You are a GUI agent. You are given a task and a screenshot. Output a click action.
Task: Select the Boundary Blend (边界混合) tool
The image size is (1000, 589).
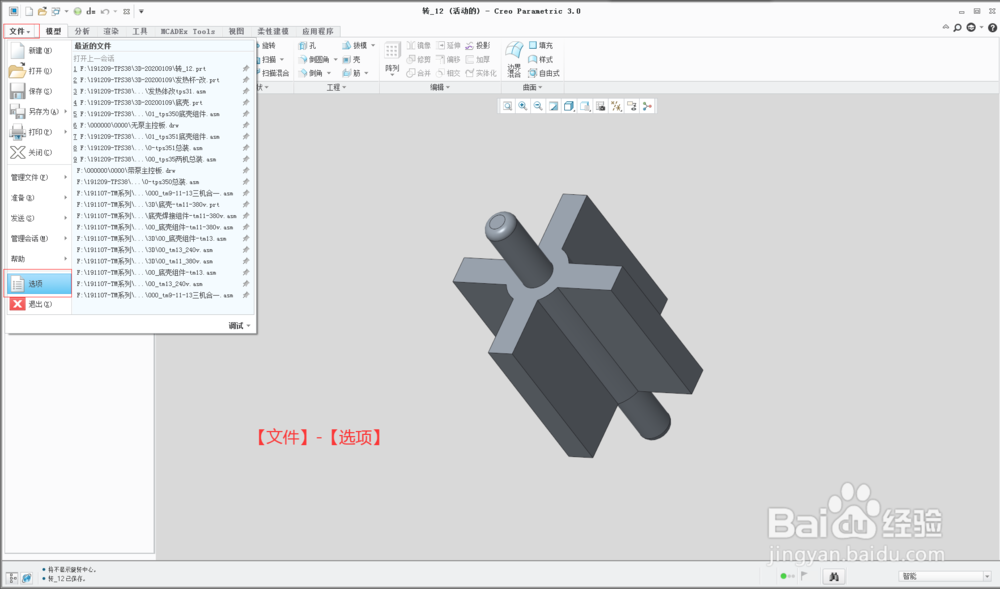[514, 59]
